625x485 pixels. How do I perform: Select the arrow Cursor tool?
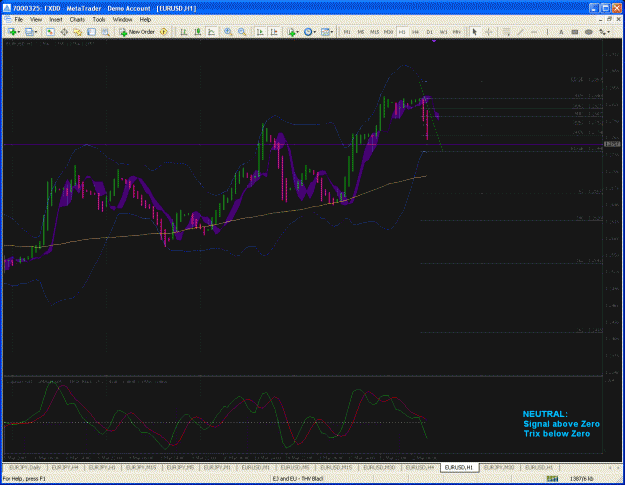coord(474,32)
